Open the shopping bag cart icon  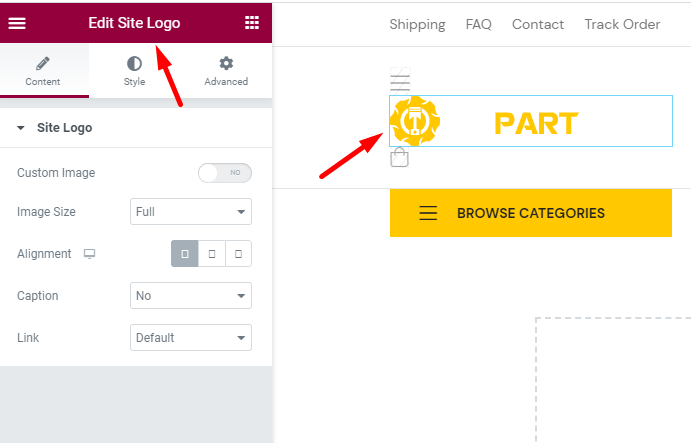(x=400, y=157)
